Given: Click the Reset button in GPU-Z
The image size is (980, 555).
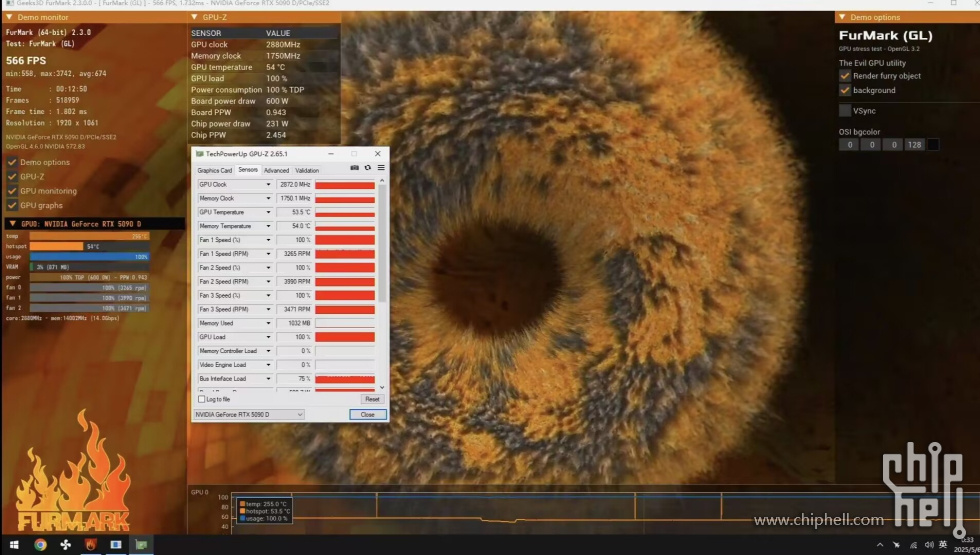Looking at the screenshot, I should click(372, 399).
